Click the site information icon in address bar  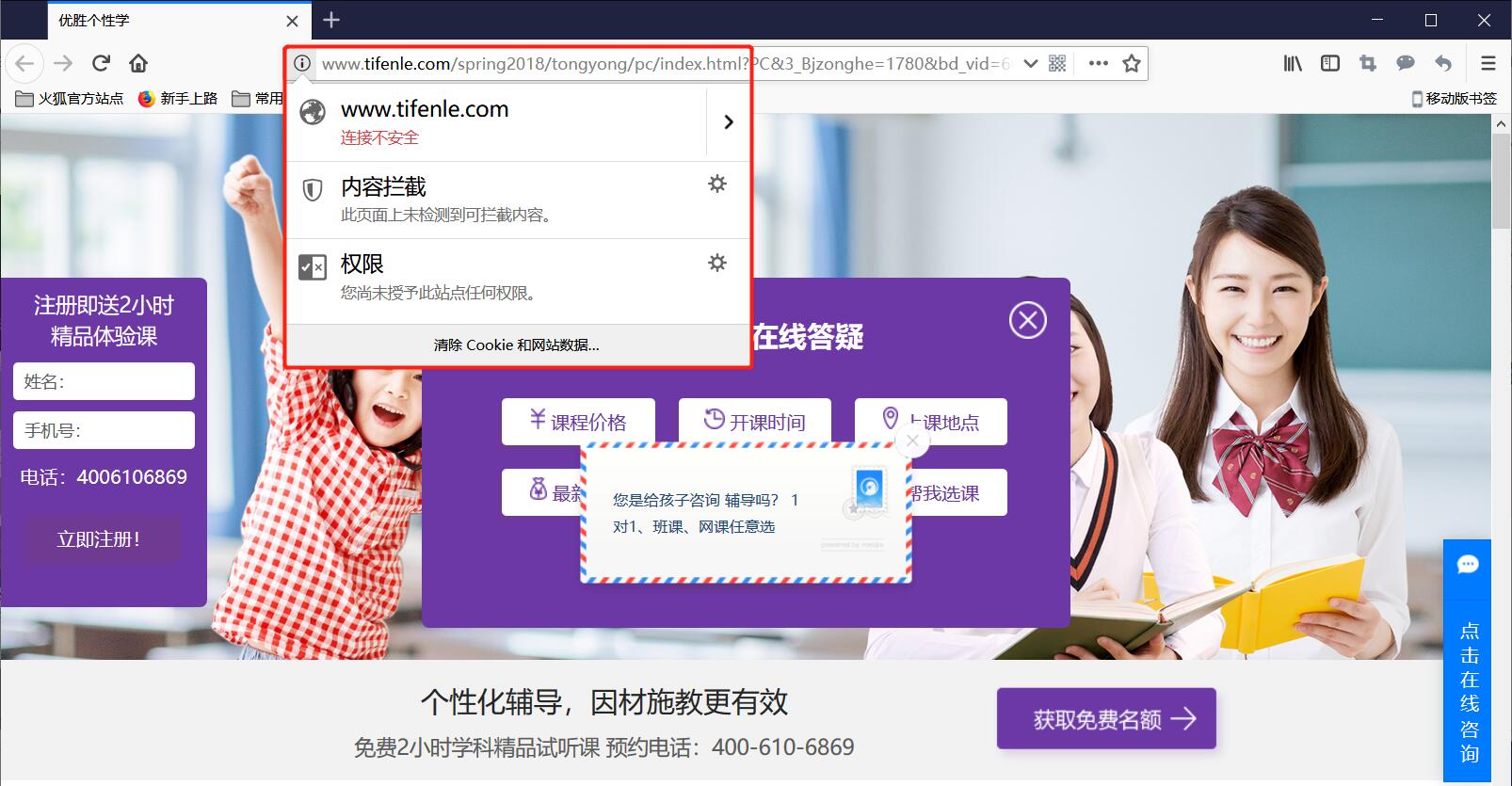(x=302, y=63)
